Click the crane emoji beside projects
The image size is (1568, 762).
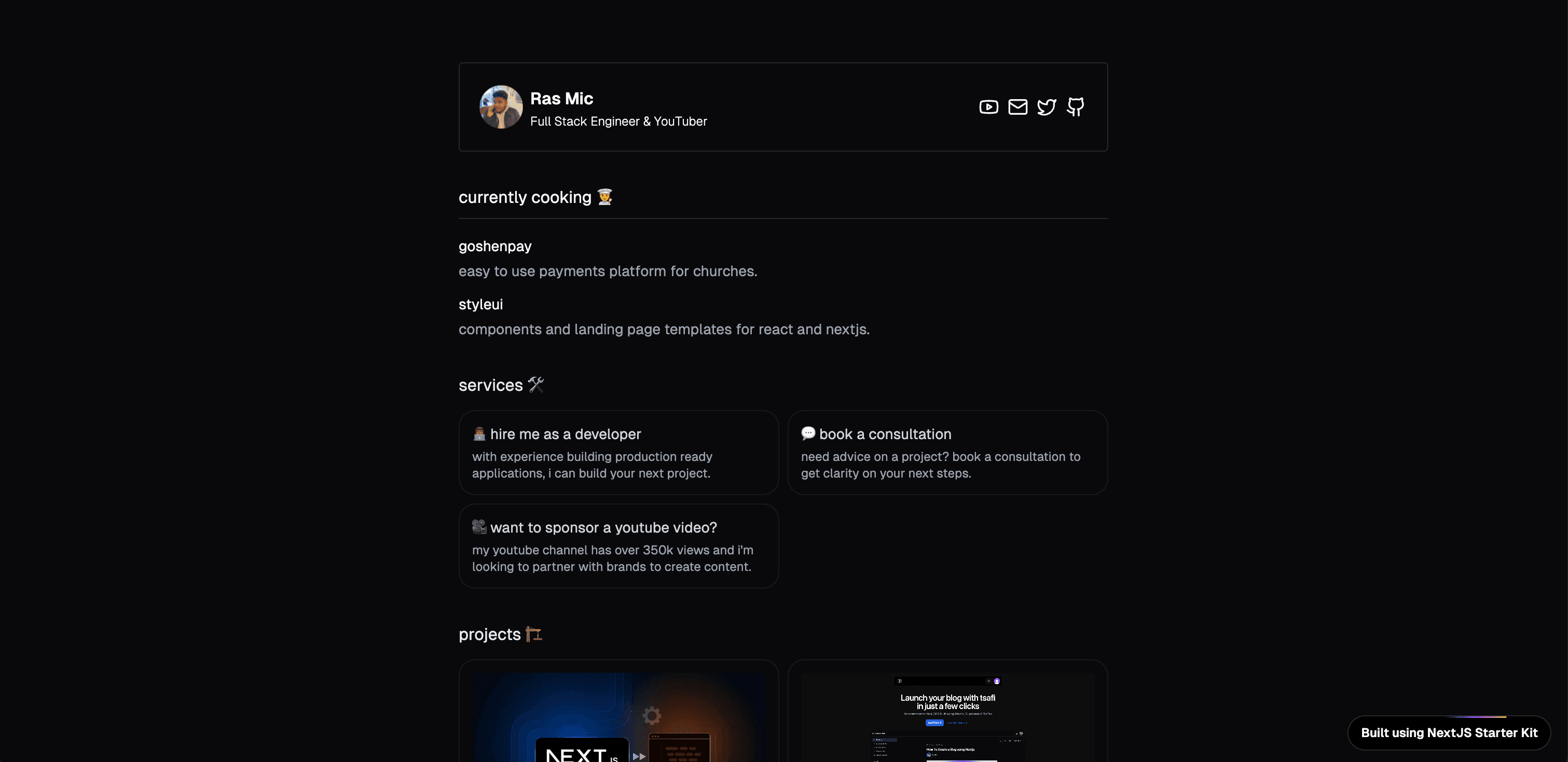coord(534,634)
